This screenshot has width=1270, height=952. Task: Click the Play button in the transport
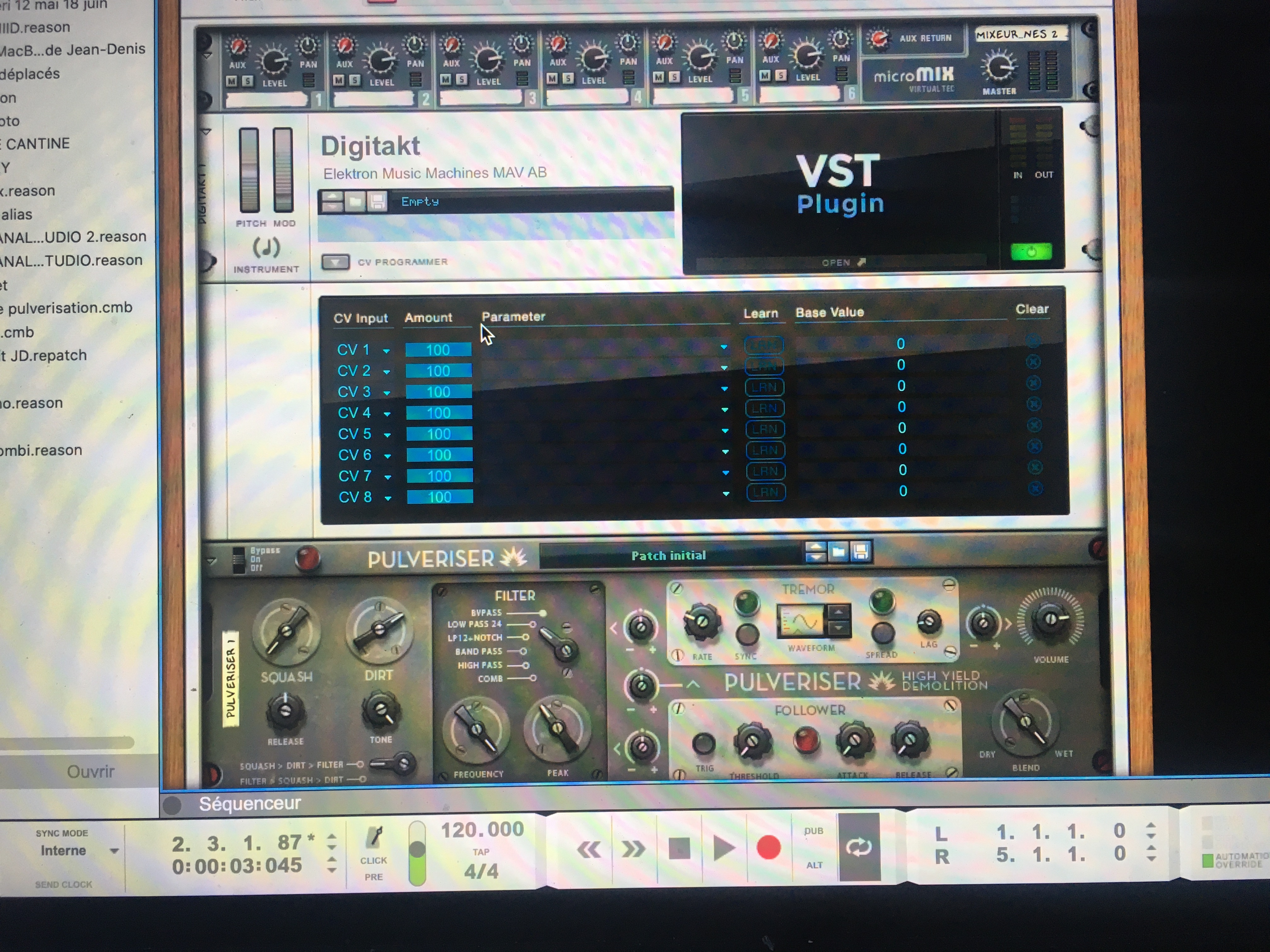coord(724,848)
